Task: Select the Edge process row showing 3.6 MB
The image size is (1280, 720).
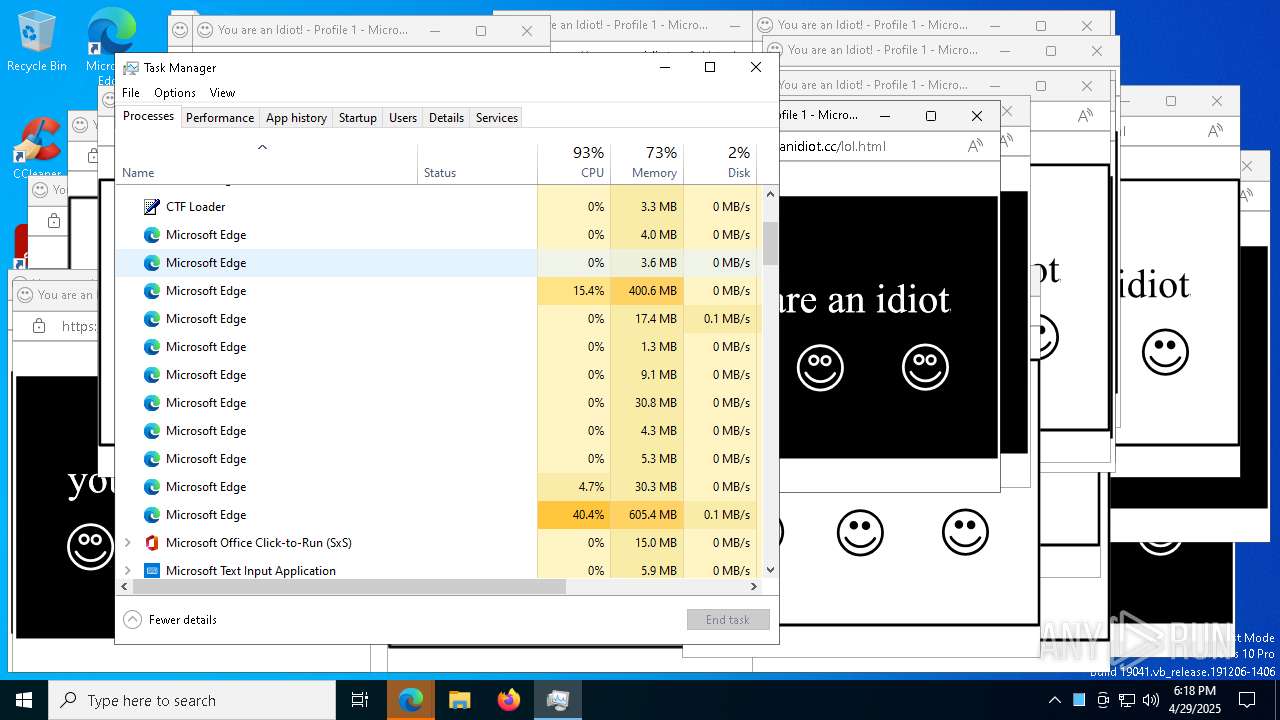Action: tap(437, 263)
